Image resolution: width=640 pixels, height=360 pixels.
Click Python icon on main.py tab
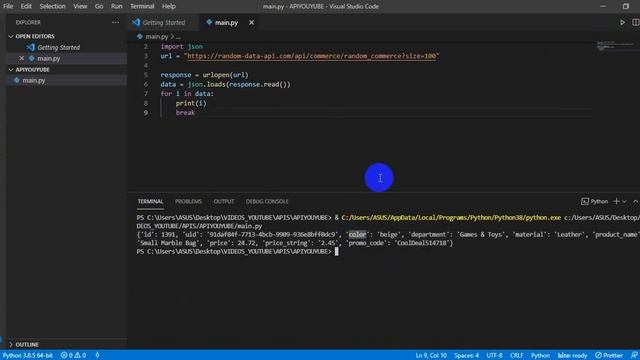click(x=209, y=22)
